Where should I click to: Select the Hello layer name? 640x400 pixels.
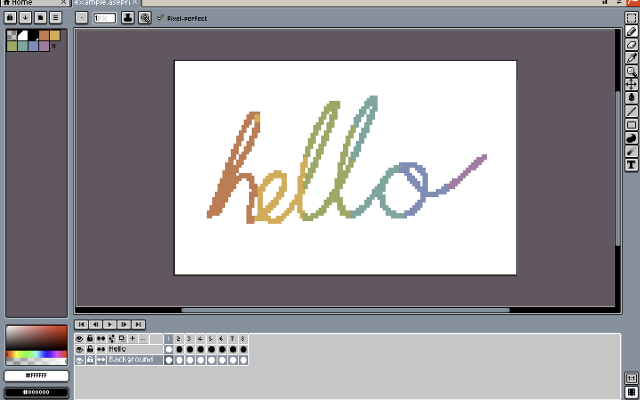pos(135,349)
